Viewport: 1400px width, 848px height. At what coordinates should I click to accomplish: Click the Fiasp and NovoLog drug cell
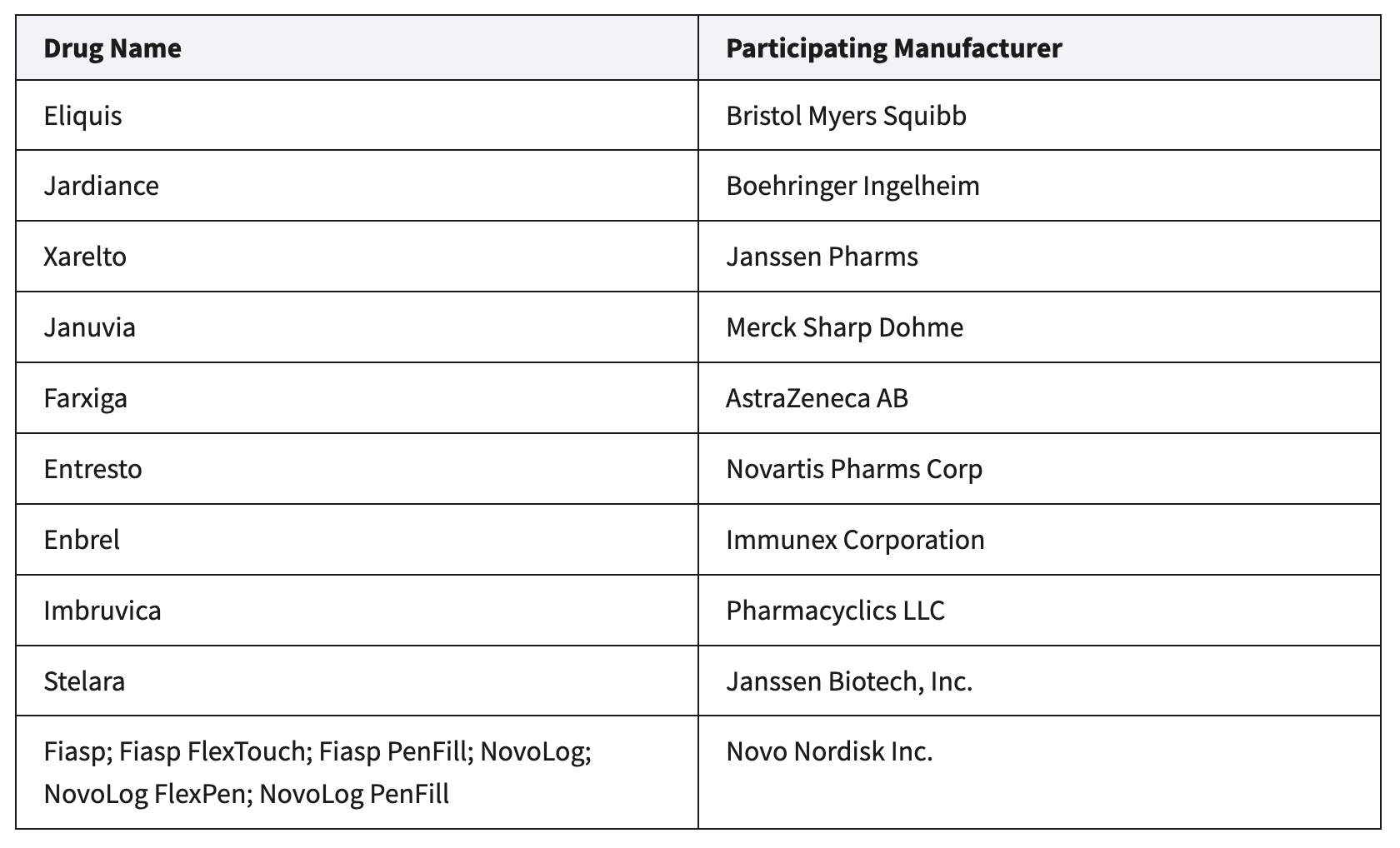(317, 772)
